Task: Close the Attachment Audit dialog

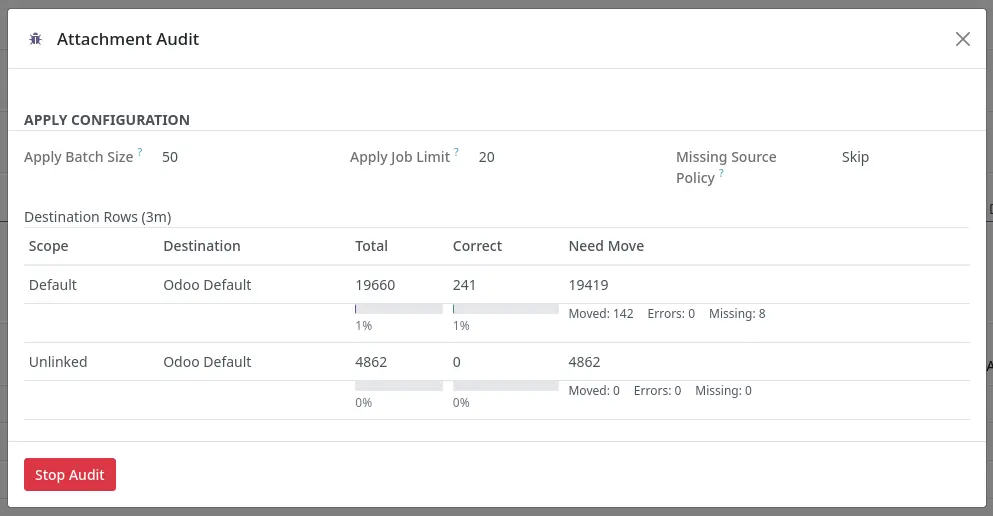Action: coord(962,39)
